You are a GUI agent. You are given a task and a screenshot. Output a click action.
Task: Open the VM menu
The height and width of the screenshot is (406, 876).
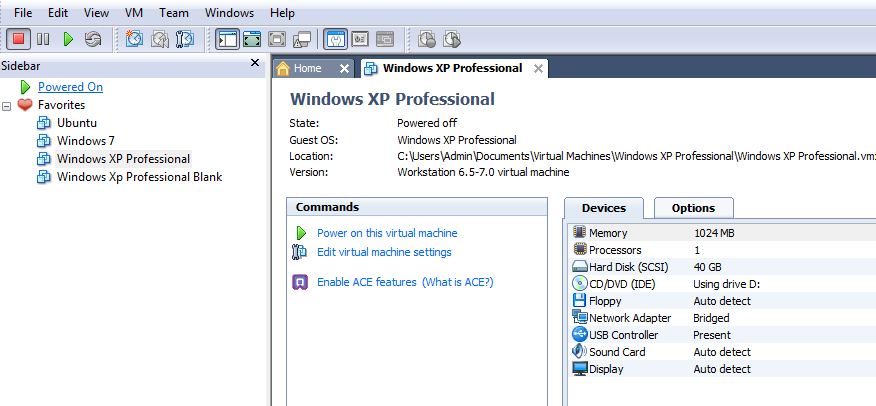134,13
